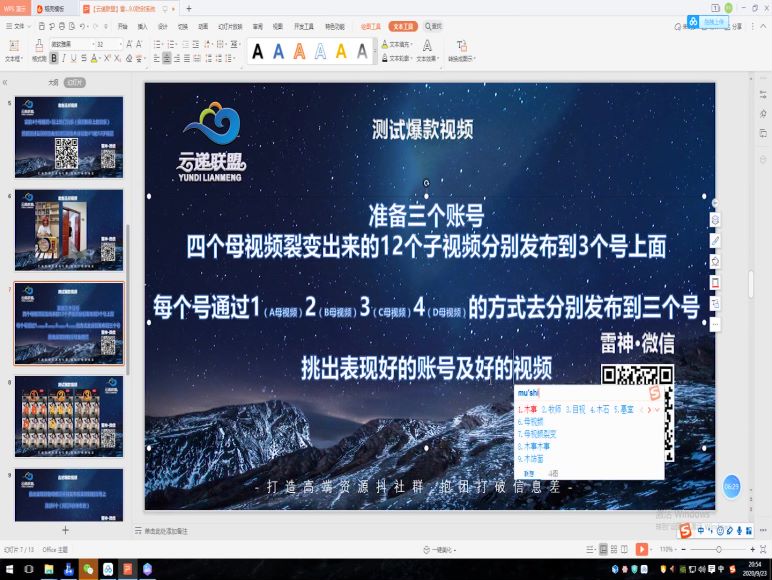Open the Animation ribbon tab

pos(203,26)
